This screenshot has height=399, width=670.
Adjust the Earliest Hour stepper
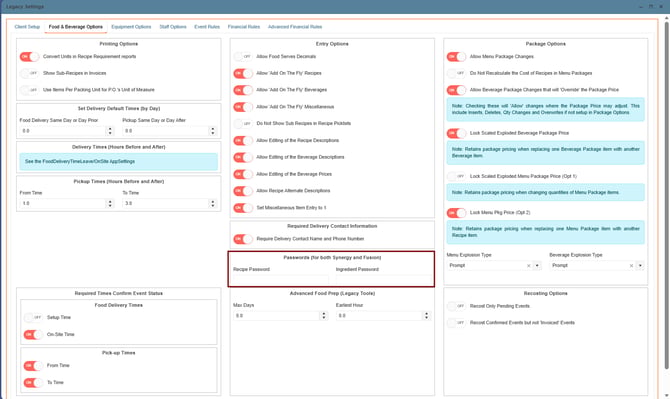coord(426,316)
